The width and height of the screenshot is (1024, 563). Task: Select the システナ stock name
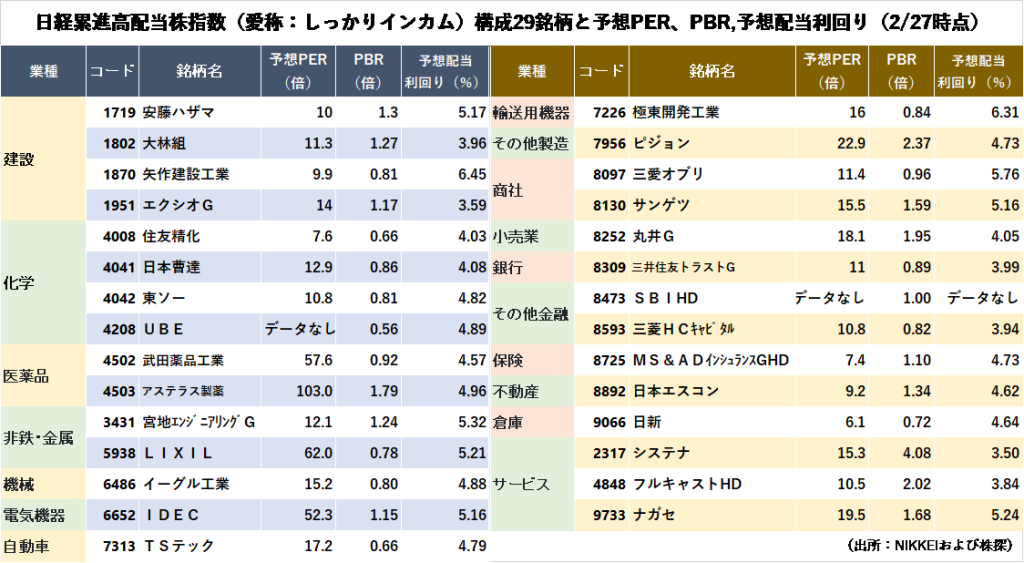tap(661, 453)
